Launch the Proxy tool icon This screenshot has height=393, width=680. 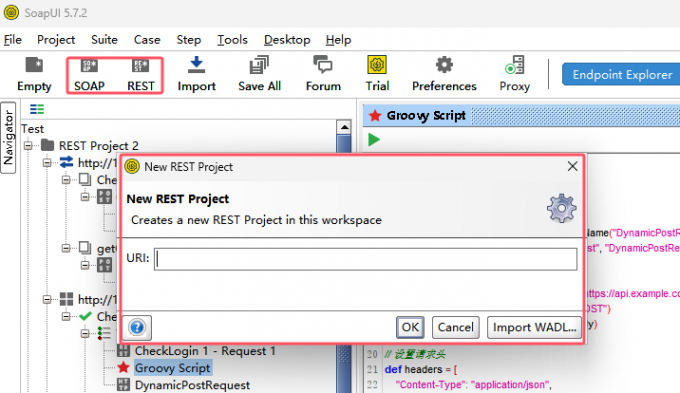(x=515, y=65)
